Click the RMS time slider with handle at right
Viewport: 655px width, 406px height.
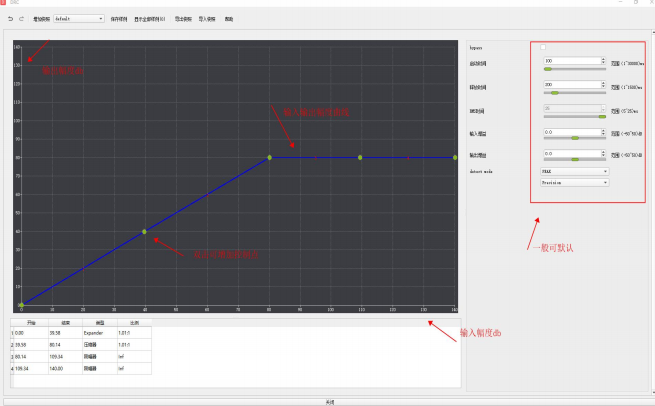coord(574,117)
